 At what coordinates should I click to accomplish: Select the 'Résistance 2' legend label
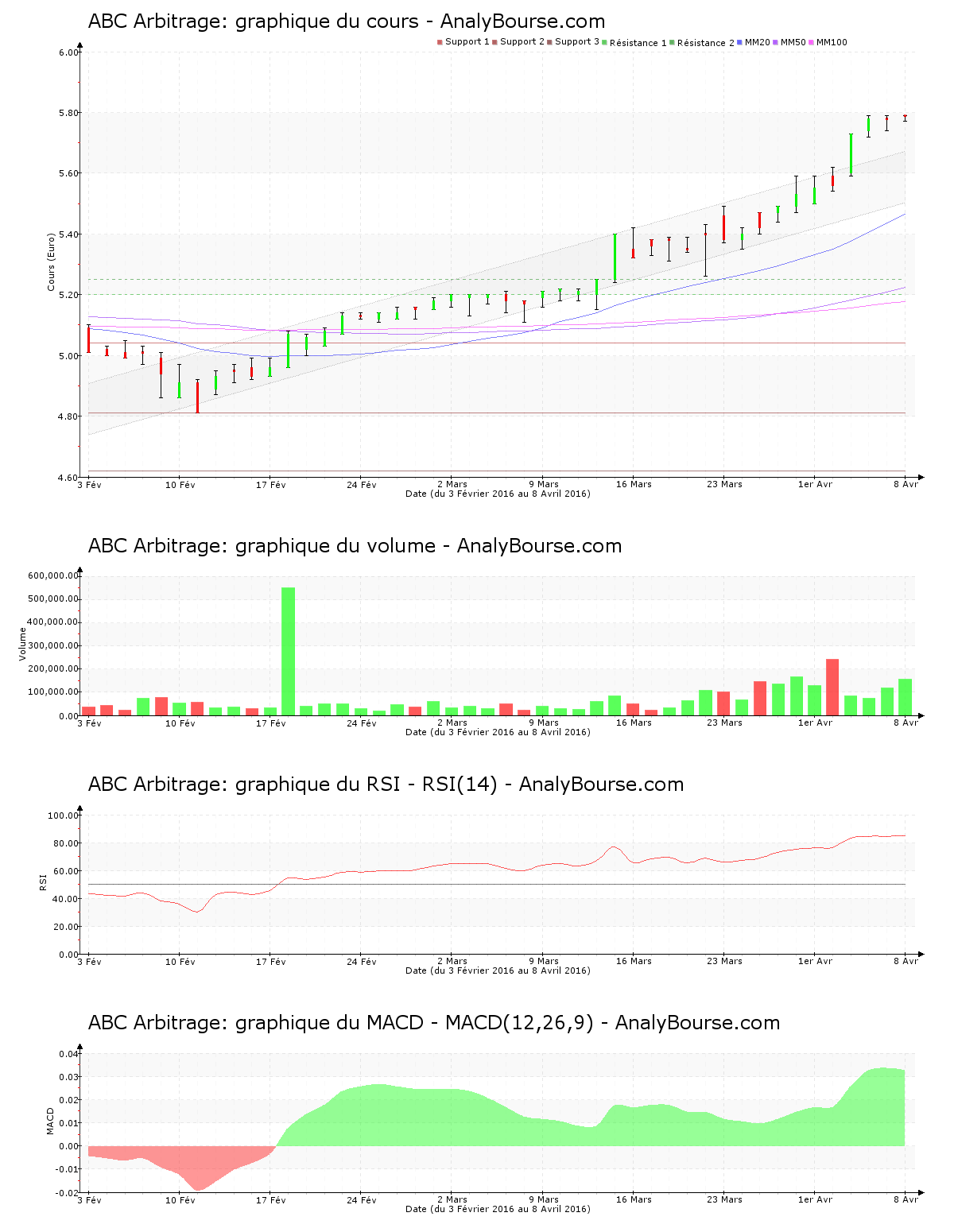pyautogui.click(x=706, y=43)
